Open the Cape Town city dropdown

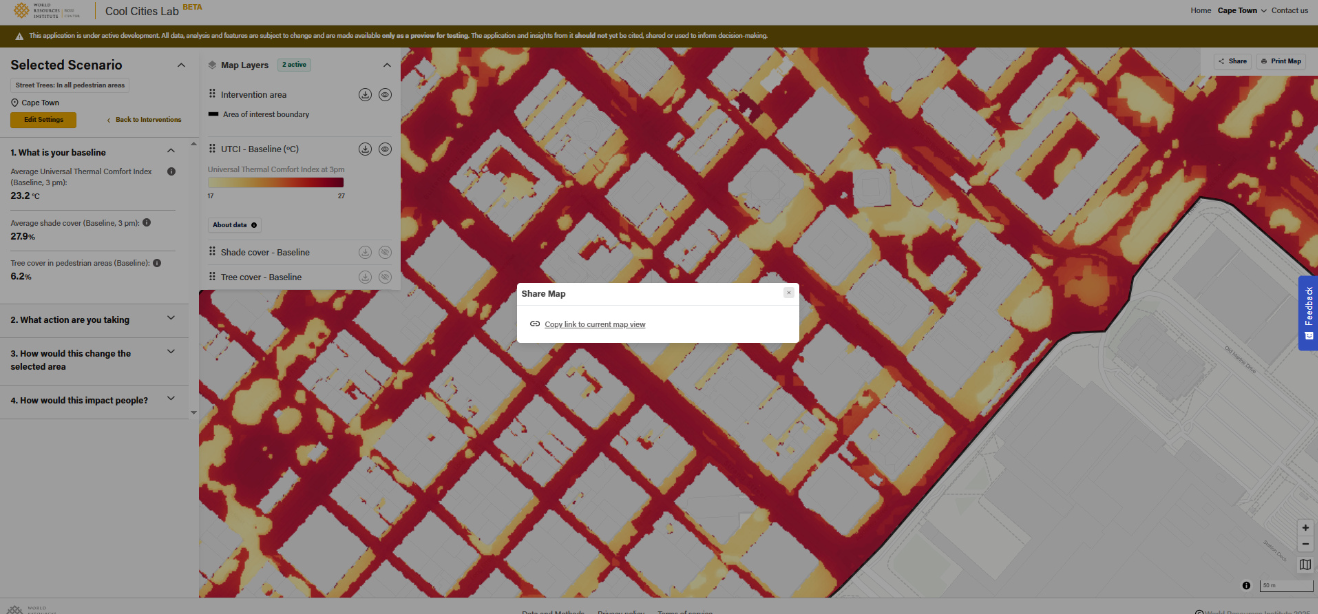[x=1242, y=10]
